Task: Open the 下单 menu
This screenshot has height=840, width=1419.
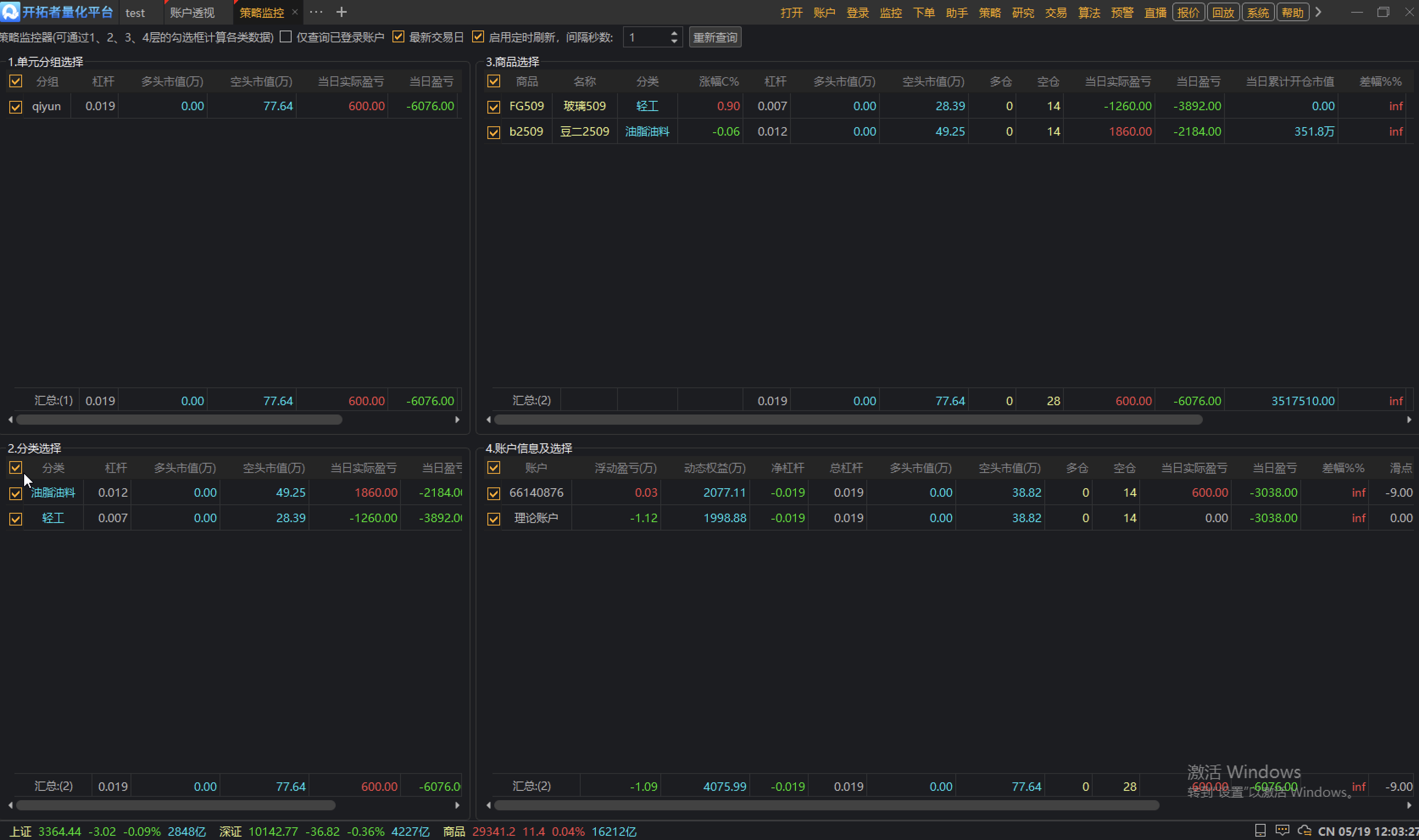Action: [924, 12]
